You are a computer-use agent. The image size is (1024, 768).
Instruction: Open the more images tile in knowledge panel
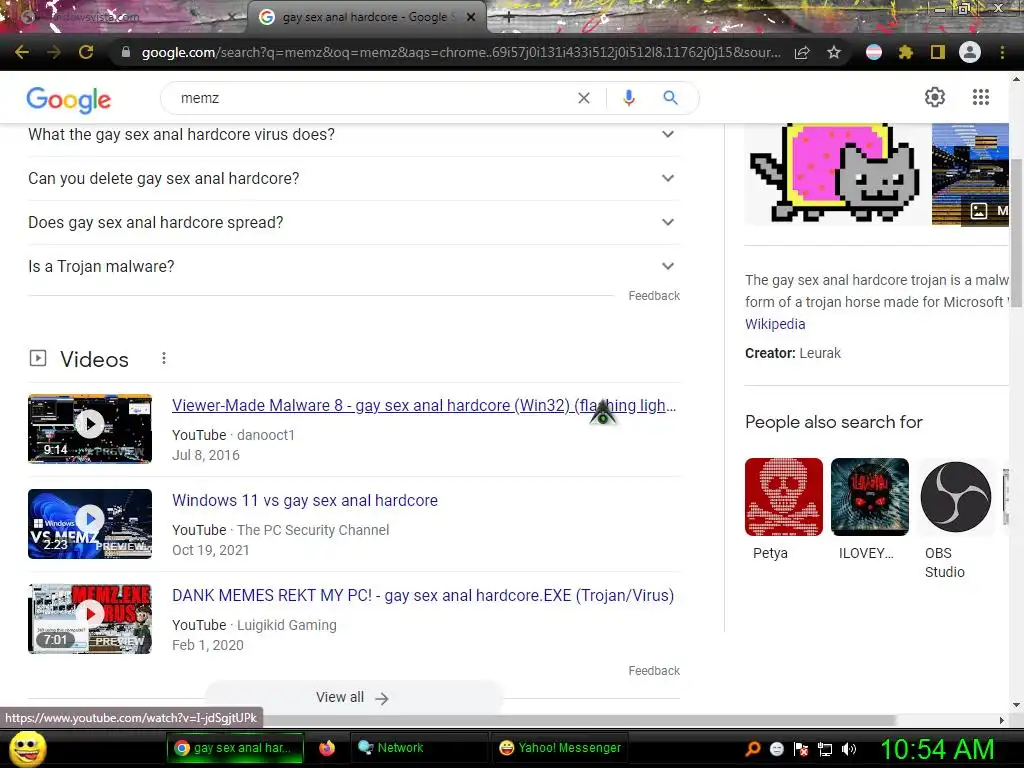(x=970, y=174)
